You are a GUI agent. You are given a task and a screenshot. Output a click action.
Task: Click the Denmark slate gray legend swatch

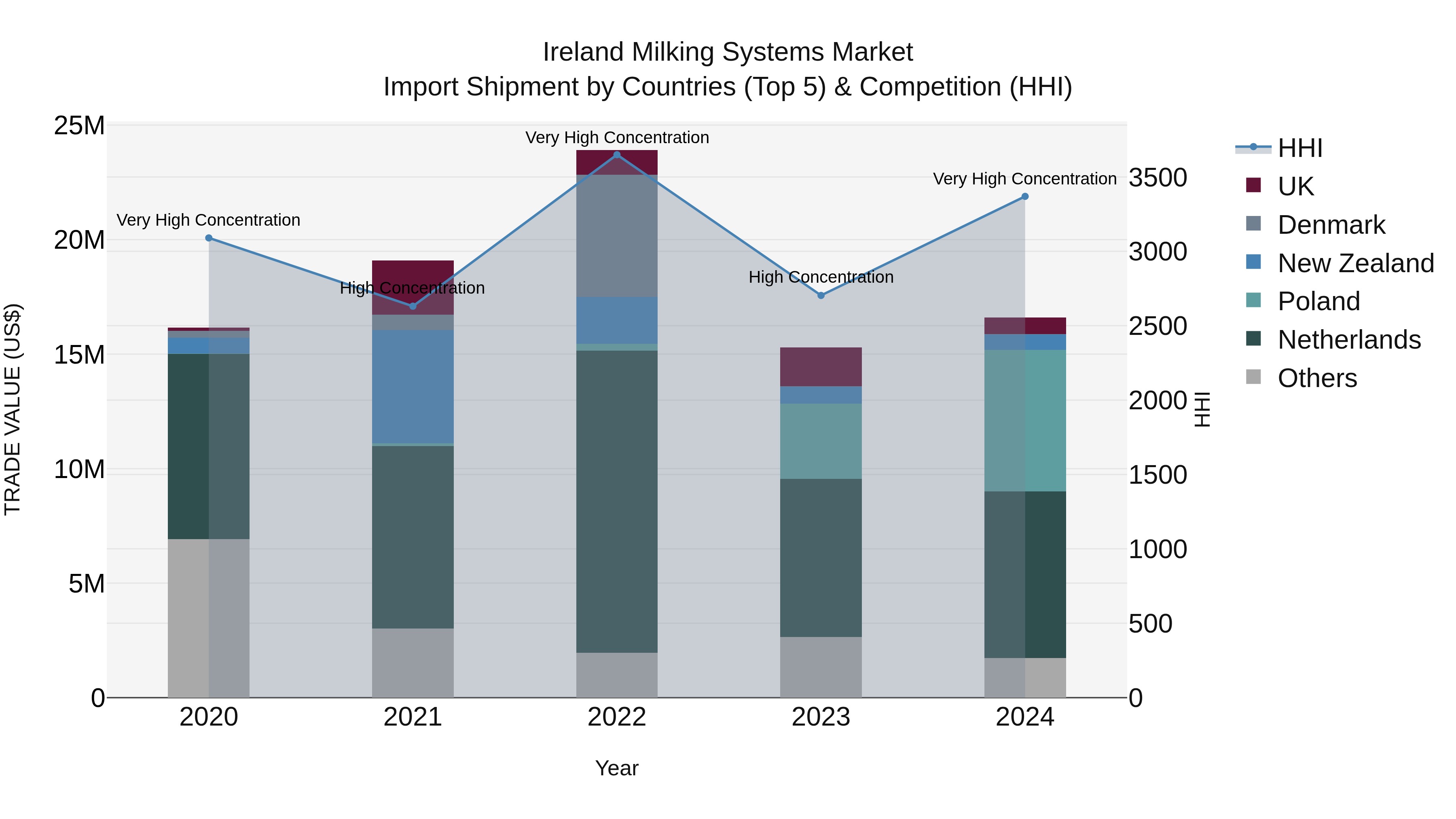[1253, 223]
